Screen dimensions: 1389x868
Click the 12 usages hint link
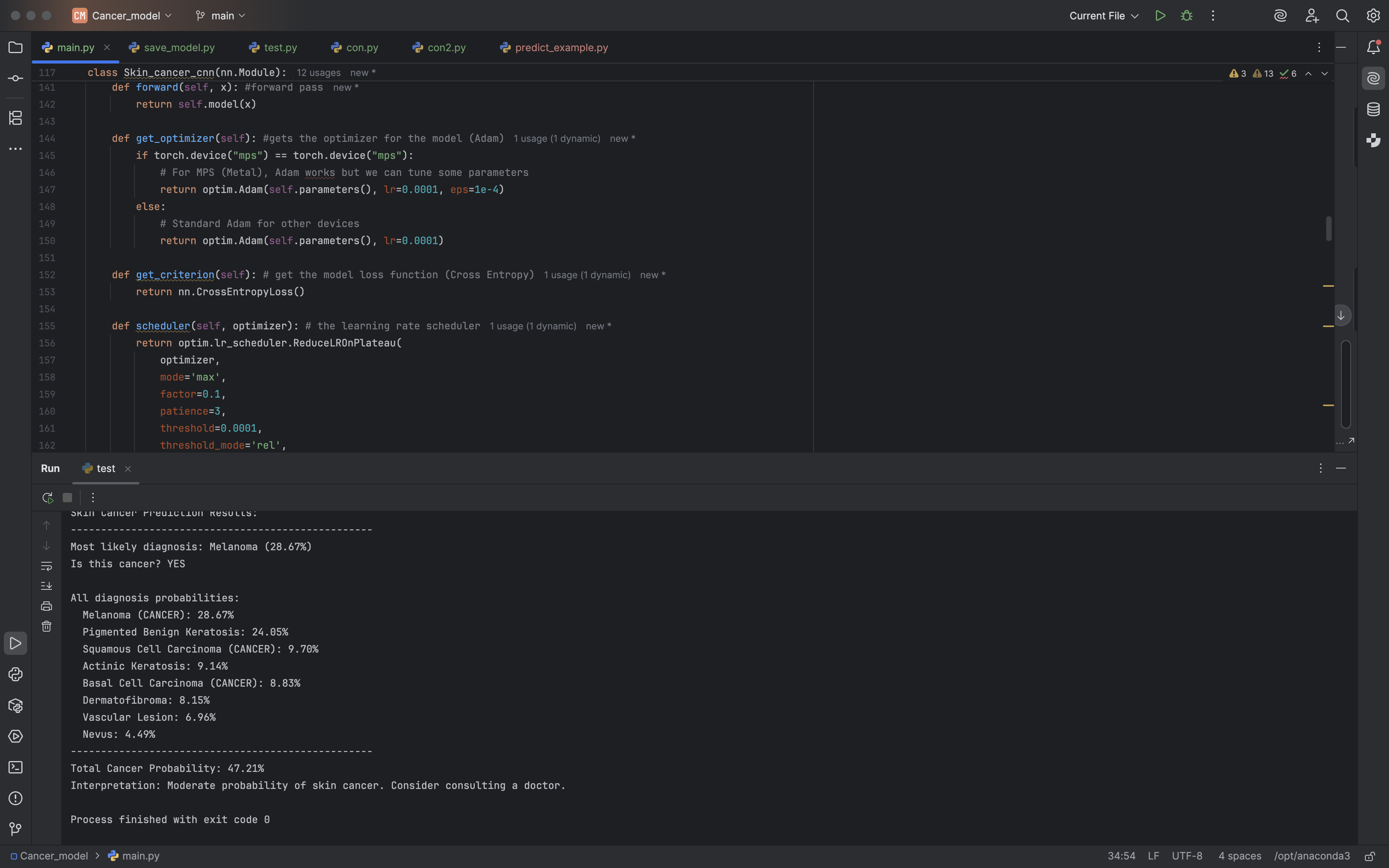(x=318, y=73)
